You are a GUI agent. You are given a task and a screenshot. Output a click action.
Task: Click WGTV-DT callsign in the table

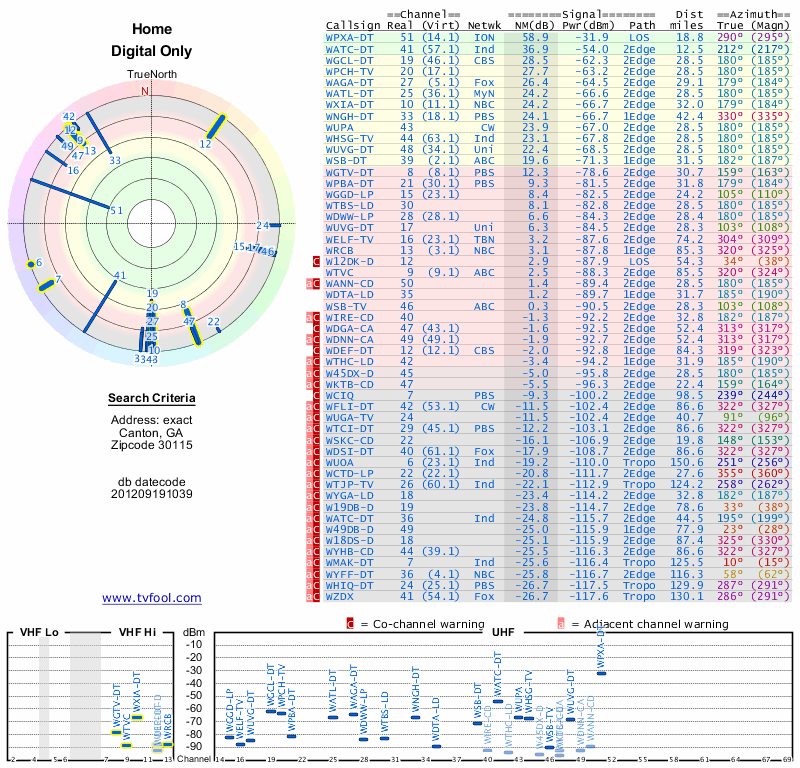coord(349,172)
